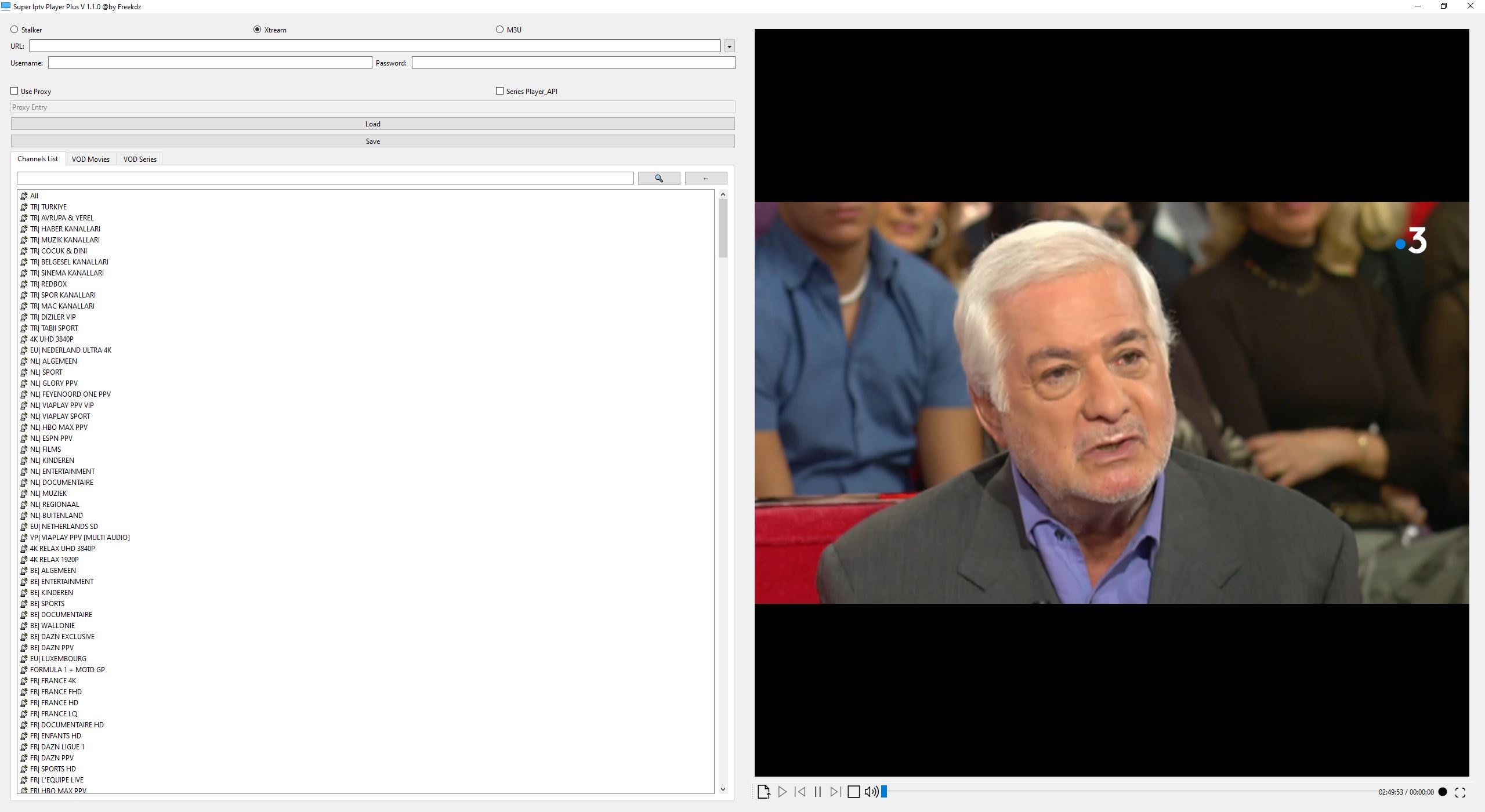Click the open file icon in player controls
The width and height of the screenshot is (1485, 812).
coord(763,792)
